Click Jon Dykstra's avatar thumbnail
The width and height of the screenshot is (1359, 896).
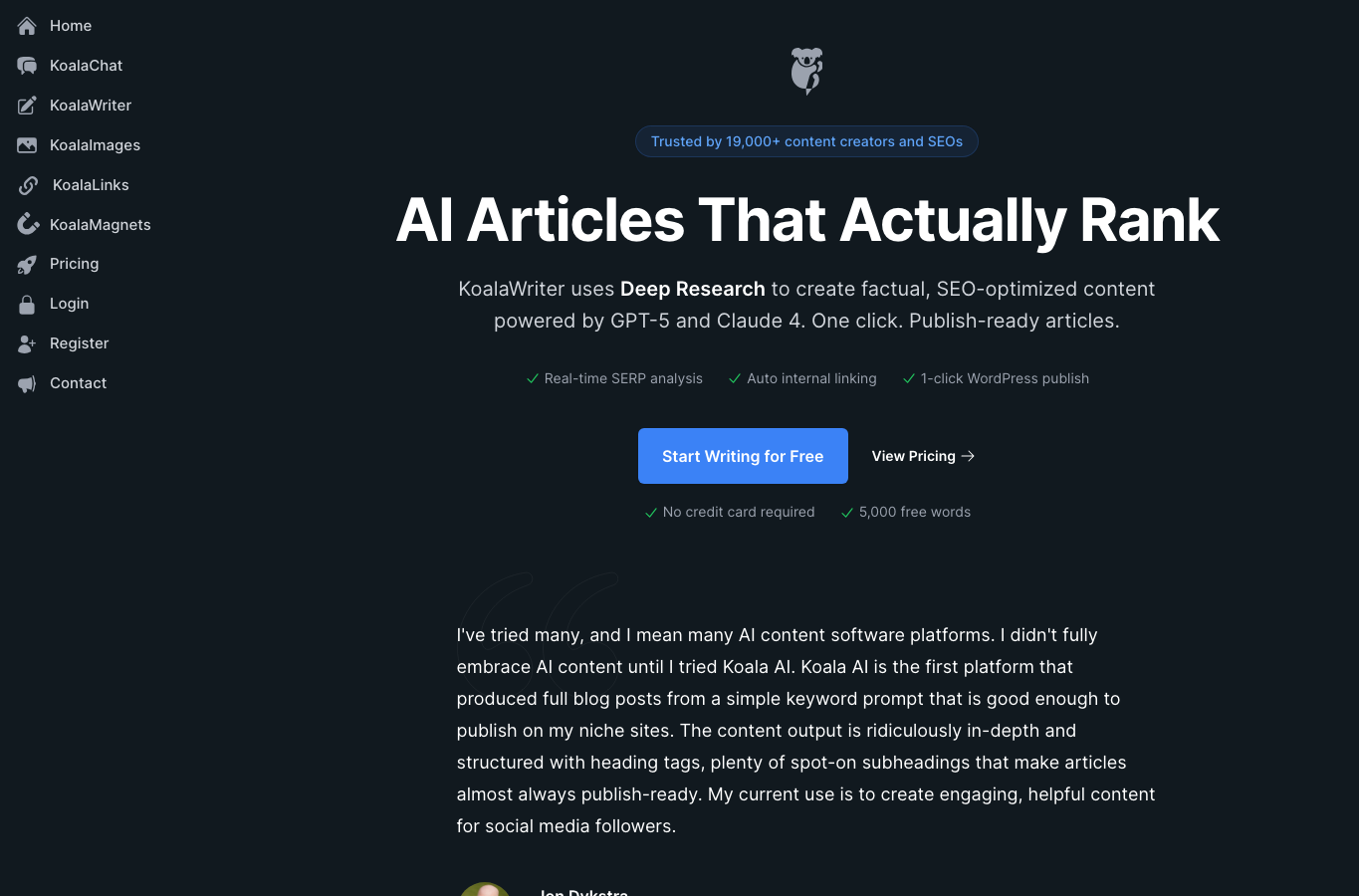tap(485, 889)
